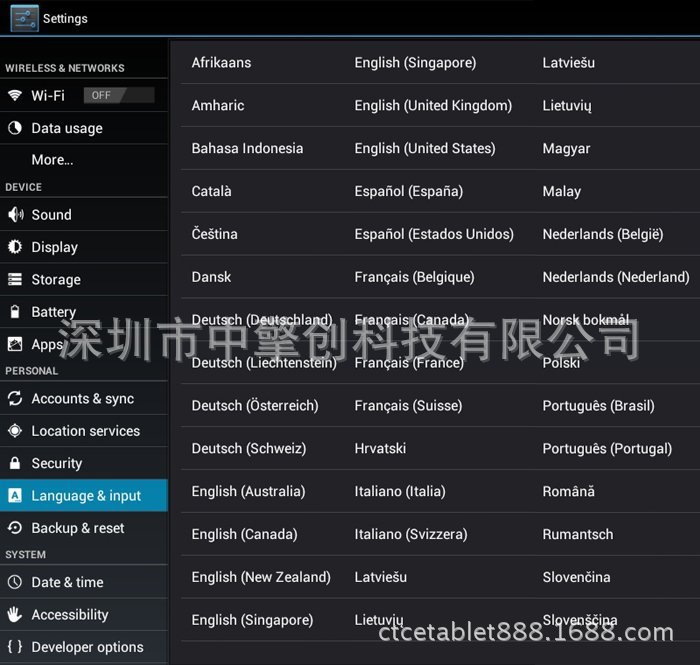This screenshot has height=665, width=700.
Task: Select Deutsch (Österreich) language
Action: [x=255, y=406]
